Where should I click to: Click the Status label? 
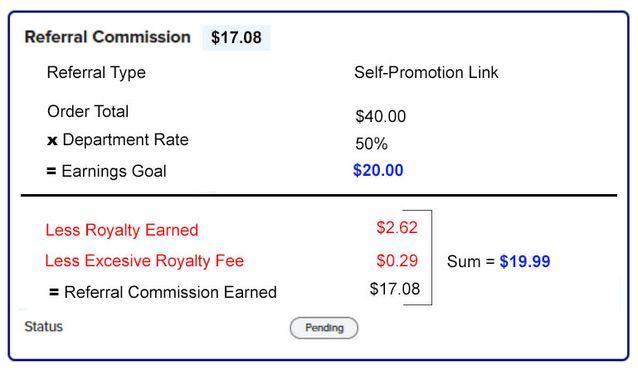[44, 326]
